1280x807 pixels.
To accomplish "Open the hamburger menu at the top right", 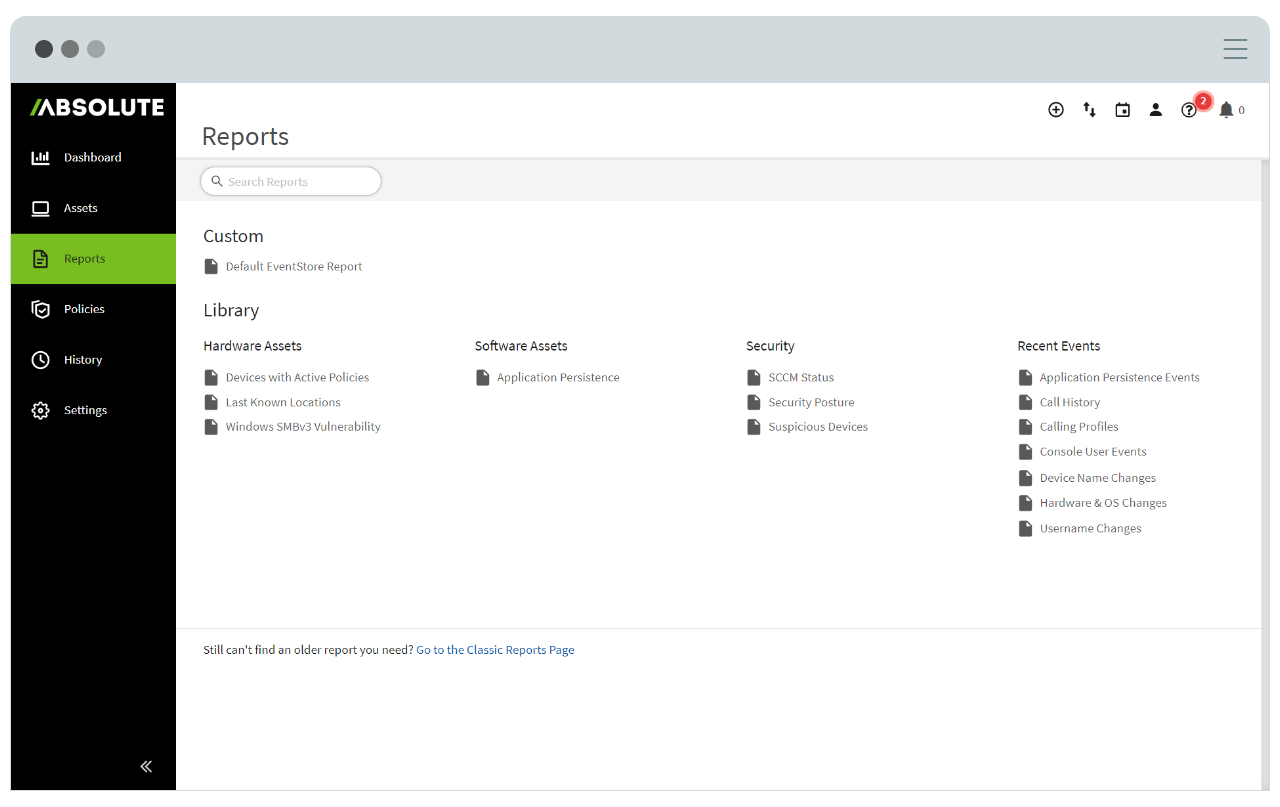I will pyautogui.click(x=1235, y=48).
